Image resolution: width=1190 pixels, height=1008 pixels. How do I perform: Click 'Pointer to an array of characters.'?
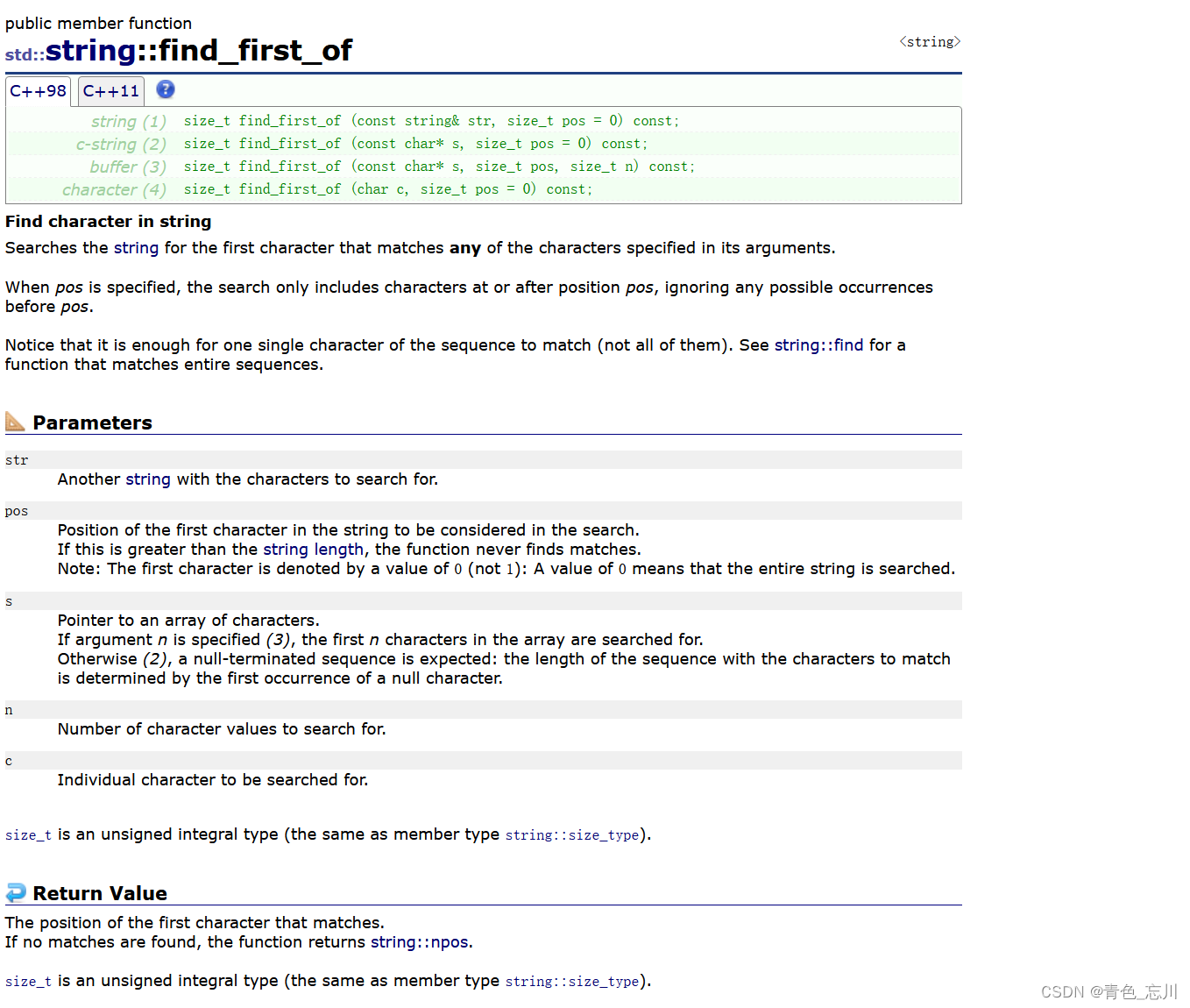point(188,621)
